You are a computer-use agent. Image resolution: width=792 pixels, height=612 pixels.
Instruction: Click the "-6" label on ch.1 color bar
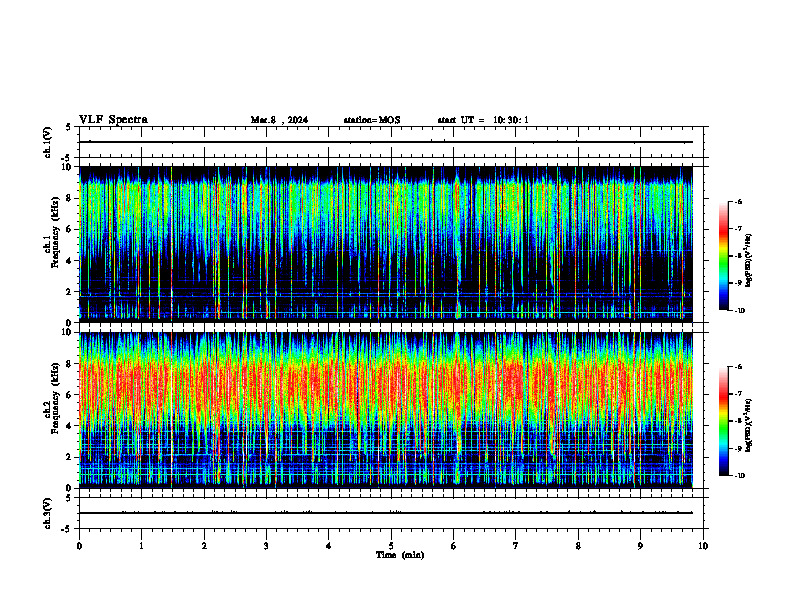(x=738, y=201)
